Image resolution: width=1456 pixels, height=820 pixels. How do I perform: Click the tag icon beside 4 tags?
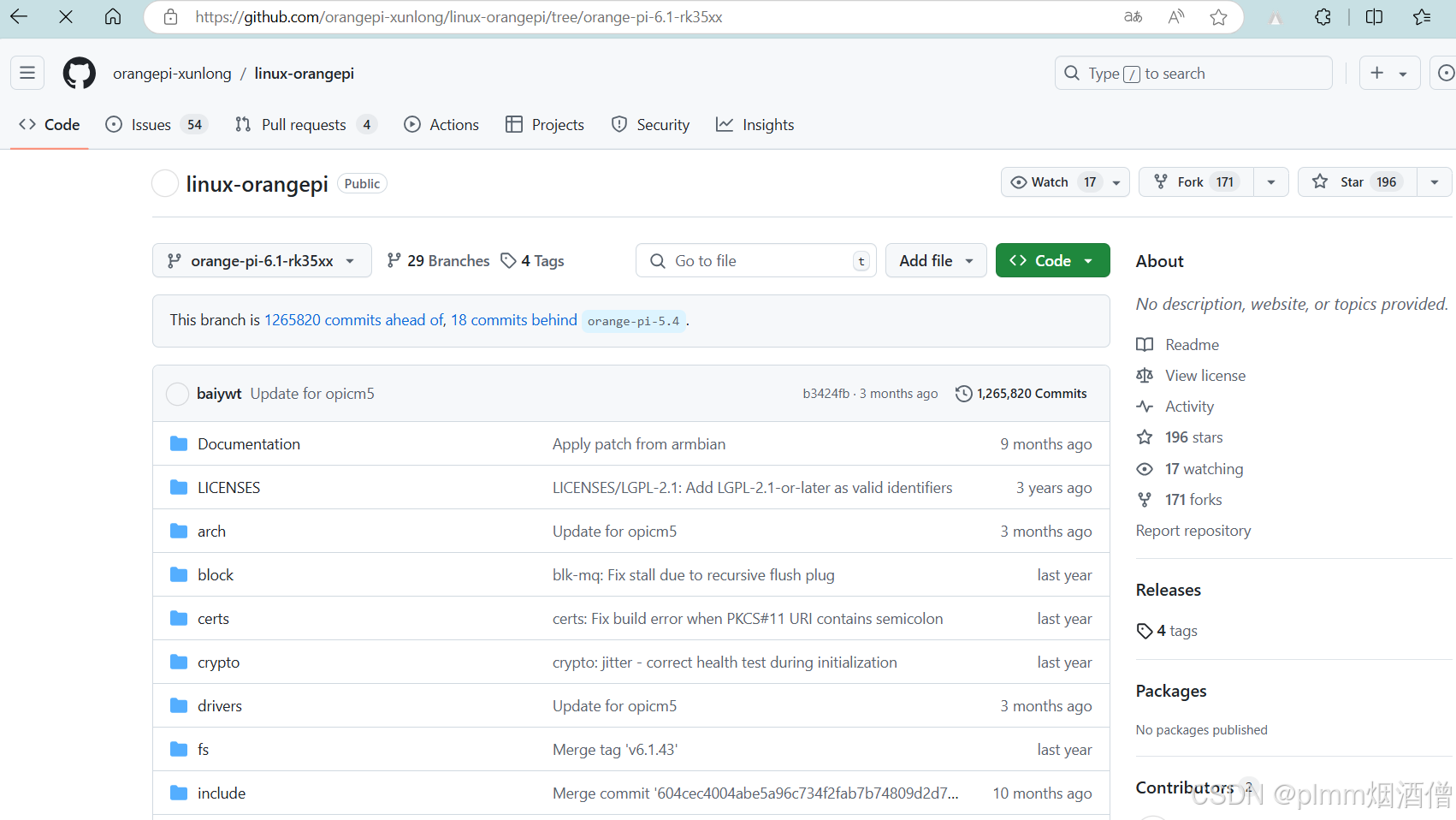coord(1145,631)
